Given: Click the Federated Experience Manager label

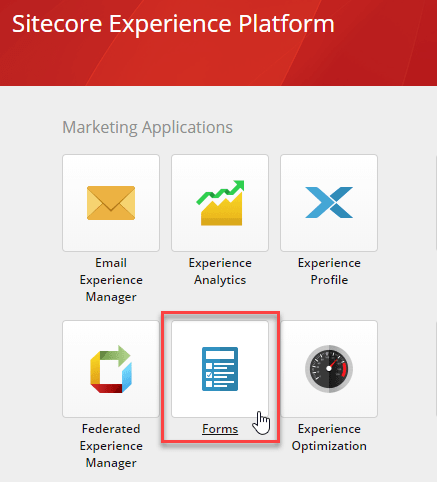Looking at the screenshot, I should tap(111, 446).
